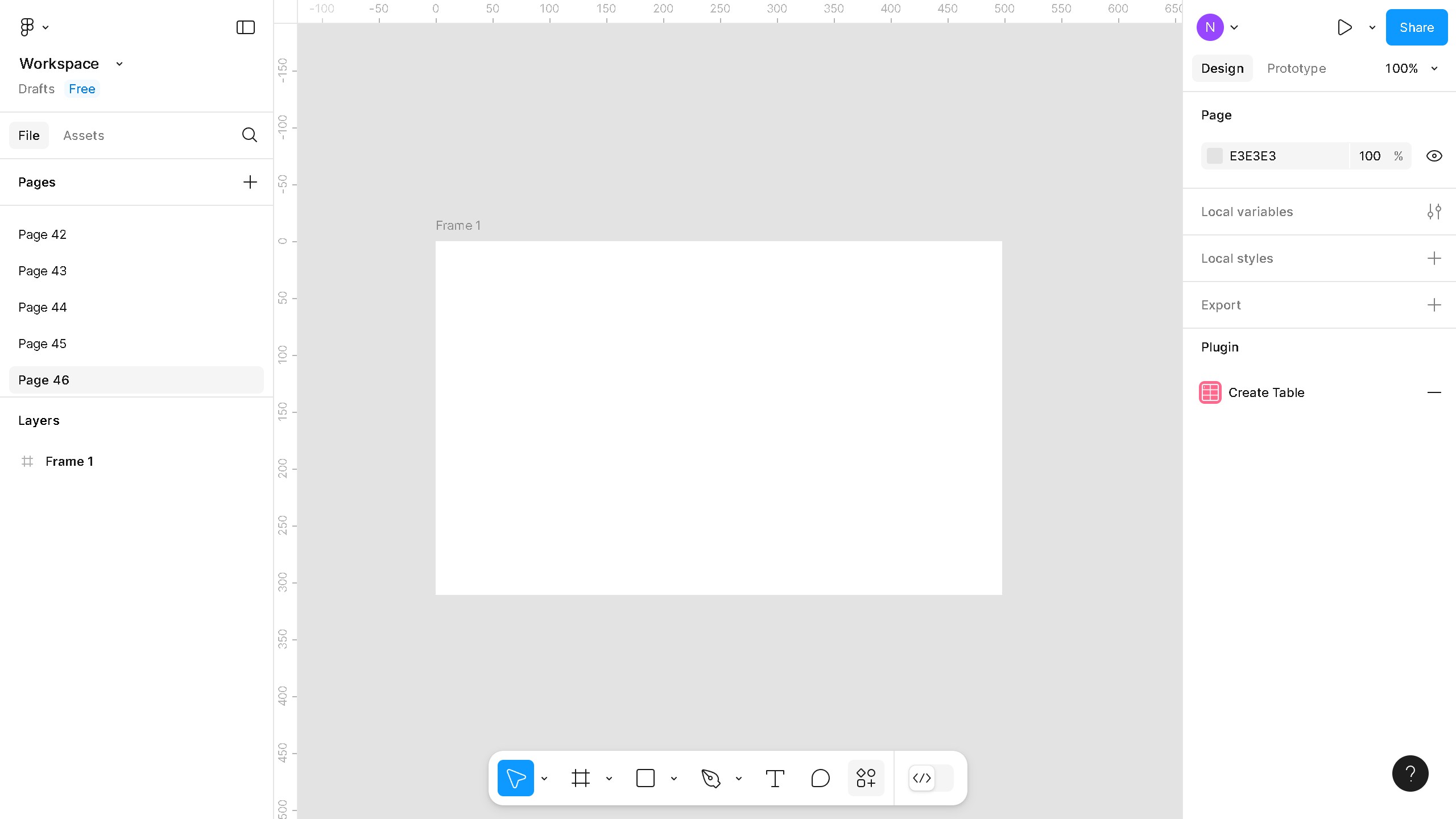Open search in the file panel
Screen dimensions: 1456x819
[249, 135]
